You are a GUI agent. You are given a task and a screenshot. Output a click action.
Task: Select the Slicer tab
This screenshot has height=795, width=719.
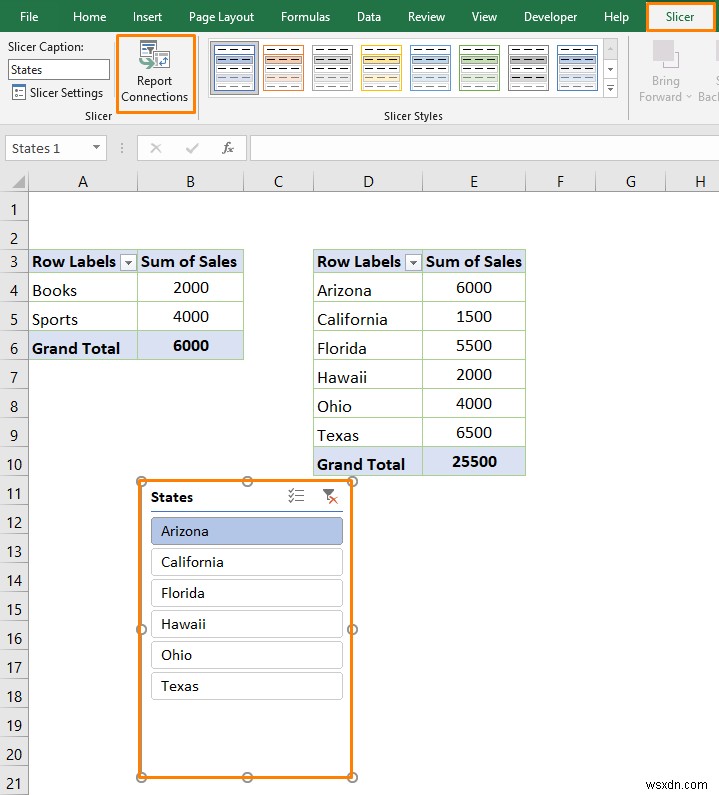pos(679,17)
